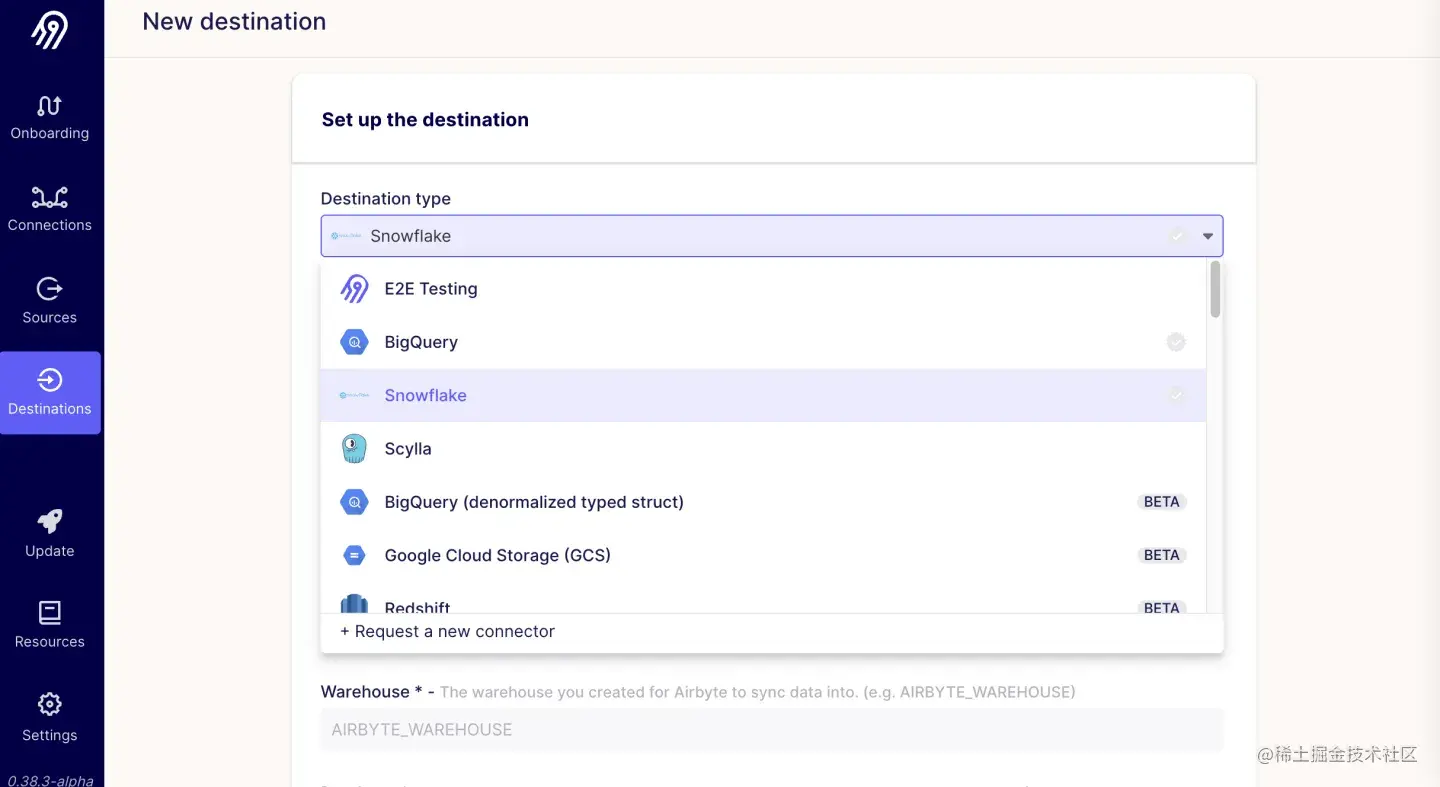The image size is (1440, 787).
Task: Select E2E Testing from the list
Action: pyautogui.click(x=431, y=289)
